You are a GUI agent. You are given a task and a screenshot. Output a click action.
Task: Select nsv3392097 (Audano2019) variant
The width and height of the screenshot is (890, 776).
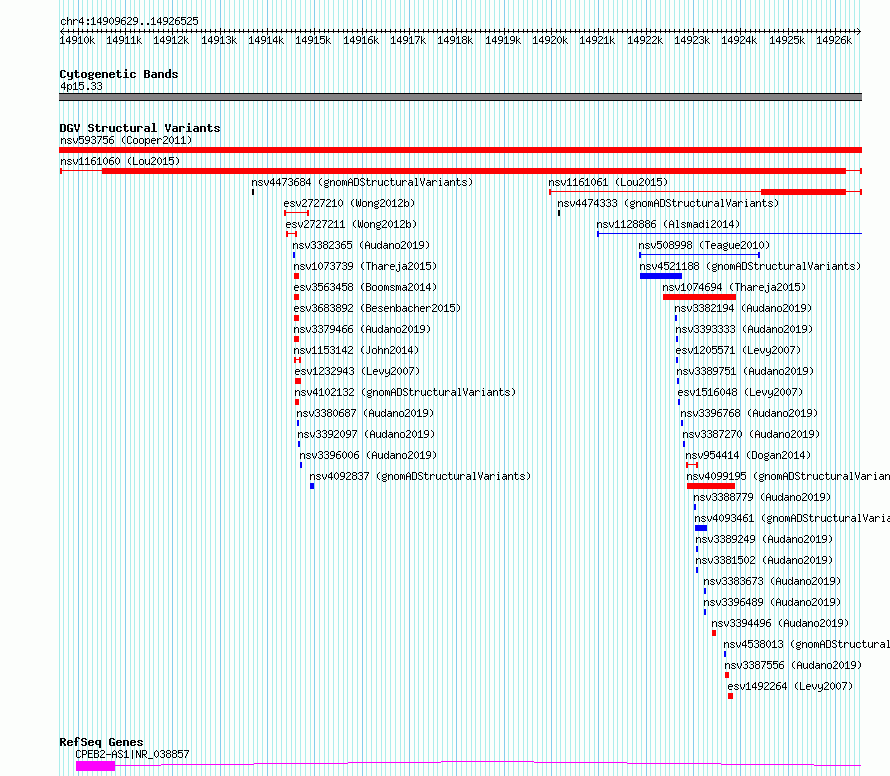point(366,434)
